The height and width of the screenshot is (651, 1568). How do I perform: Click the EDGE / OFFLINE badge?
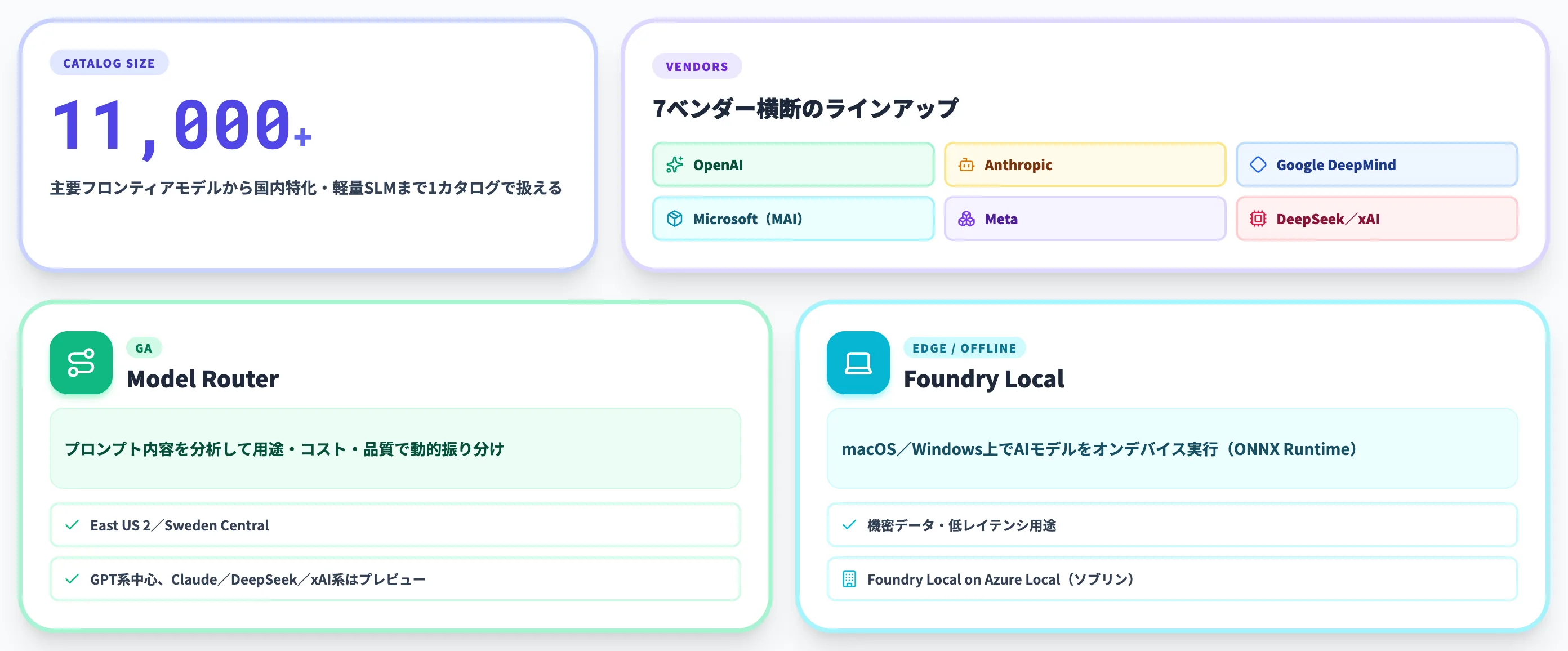coord(964,349)
